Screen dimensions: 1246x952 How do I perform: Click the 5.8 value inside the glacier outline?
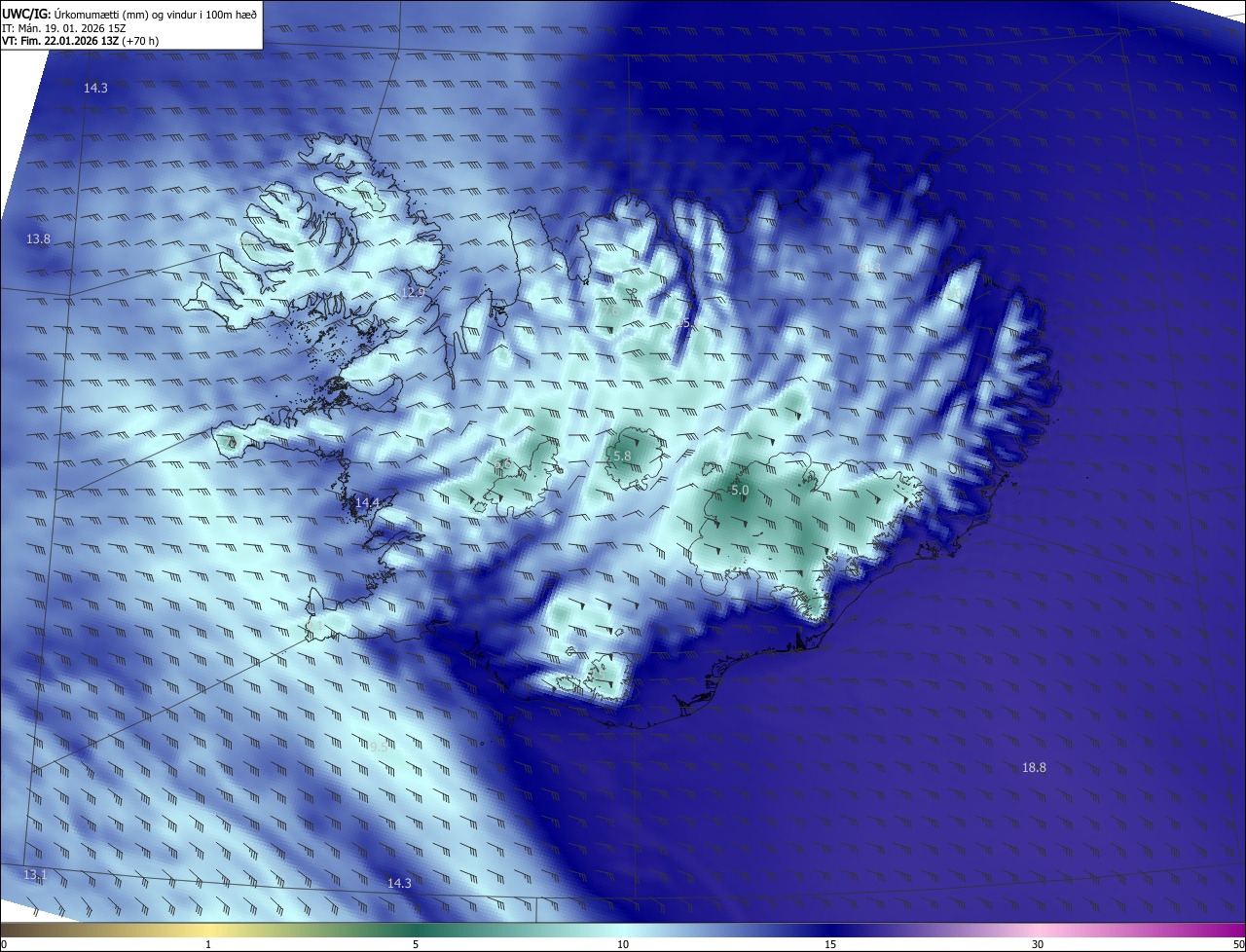(622, 456)
